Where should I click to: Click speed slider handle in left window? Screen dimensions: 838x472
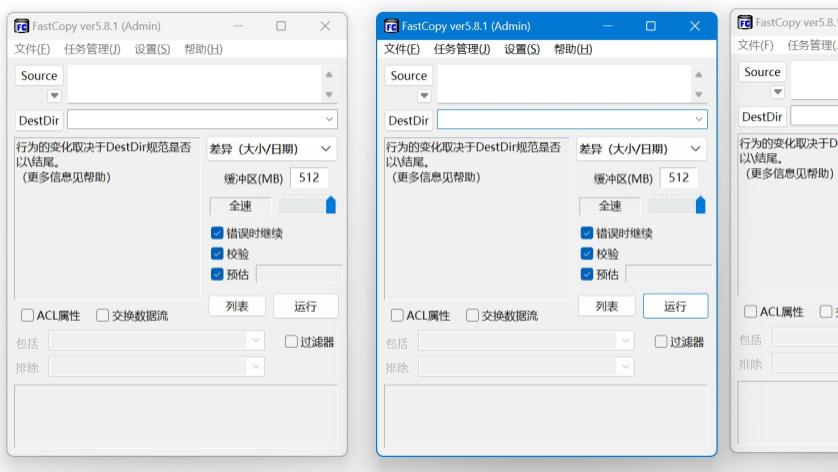331,205
